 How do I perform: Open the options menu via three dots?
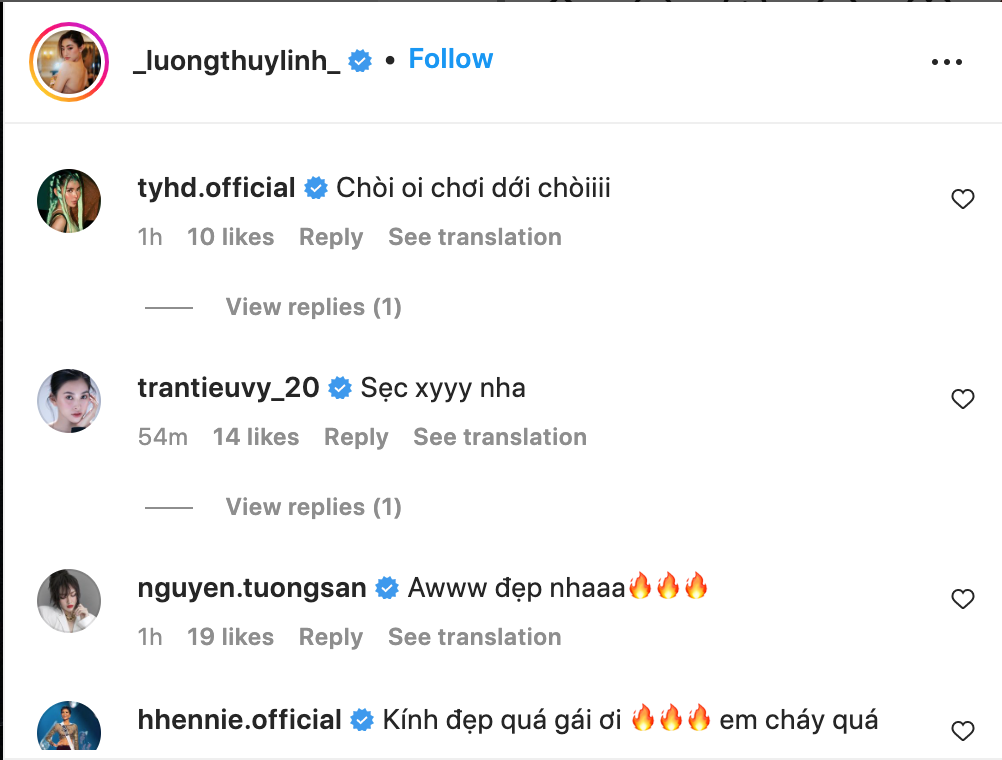946,61
